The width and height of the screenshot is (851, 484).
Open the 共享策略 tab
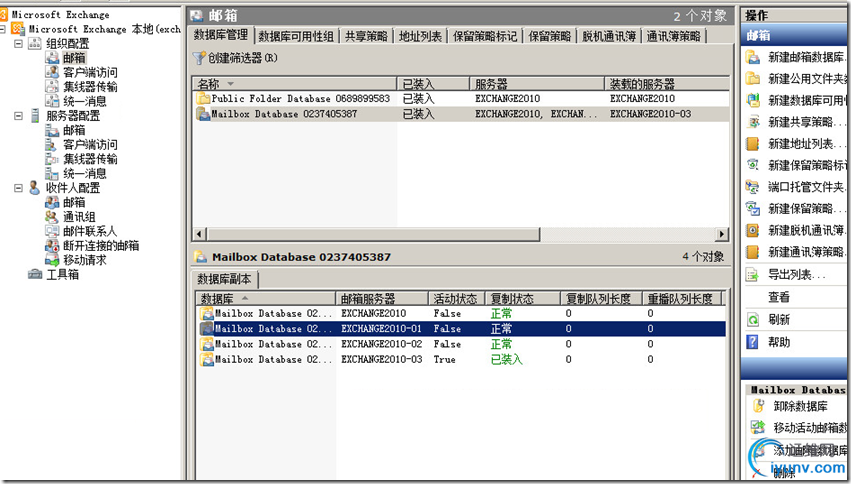366,36
